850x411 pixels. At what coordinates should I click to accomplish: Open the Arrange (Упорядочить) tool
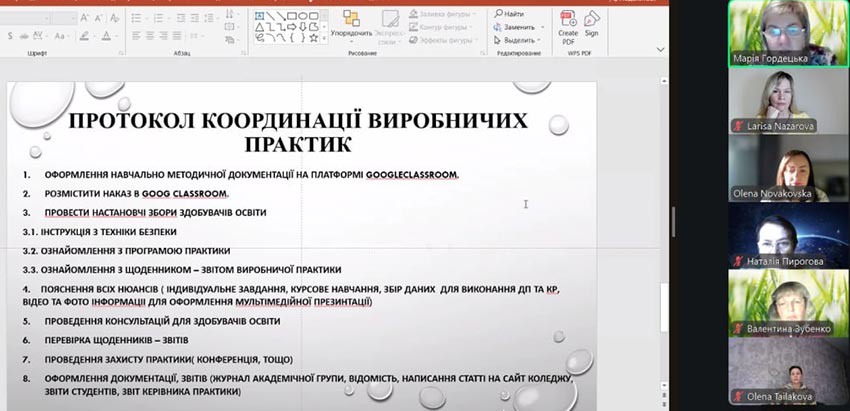pos(351,23)
